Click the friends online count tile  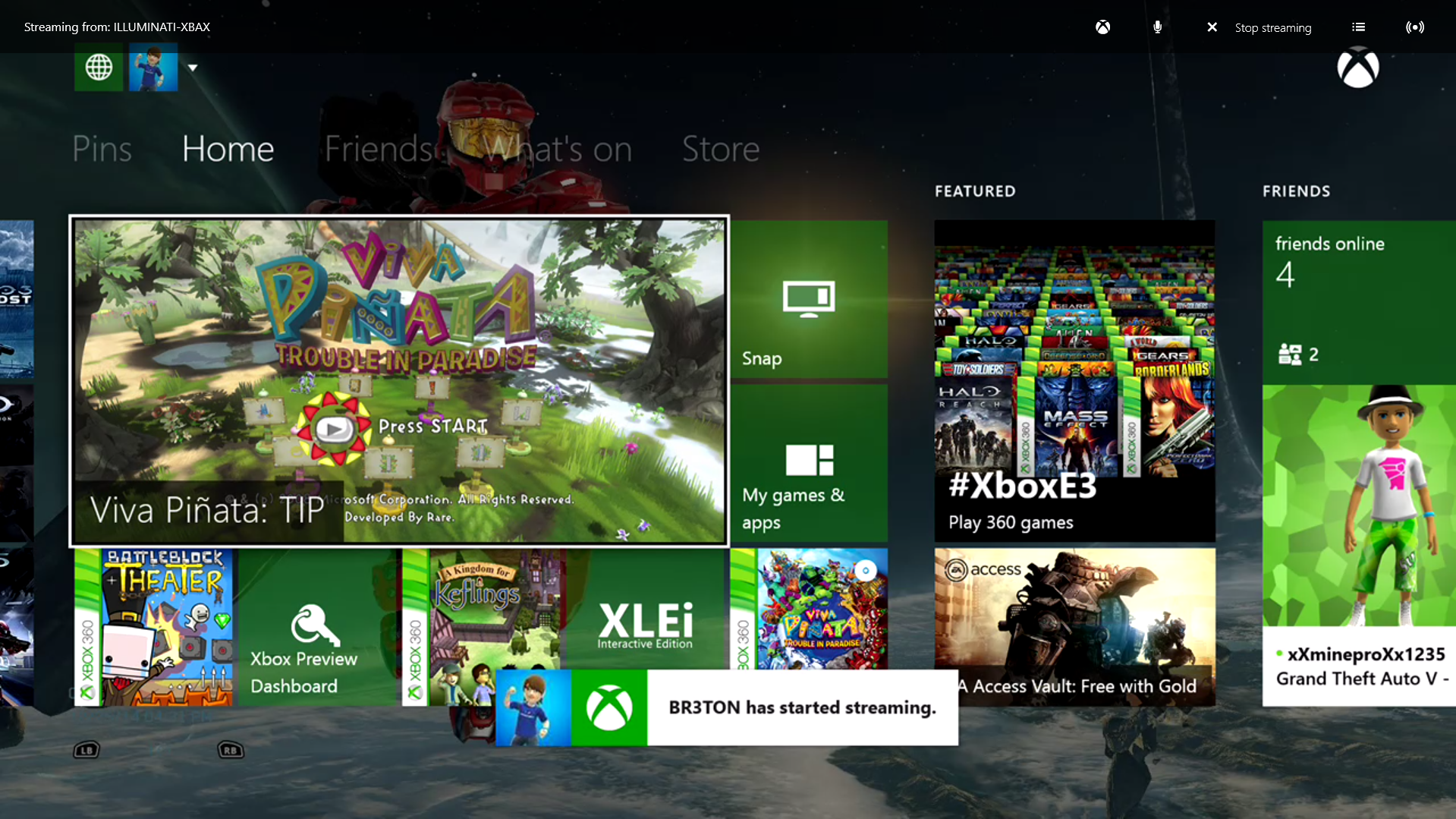point(1358,302)
